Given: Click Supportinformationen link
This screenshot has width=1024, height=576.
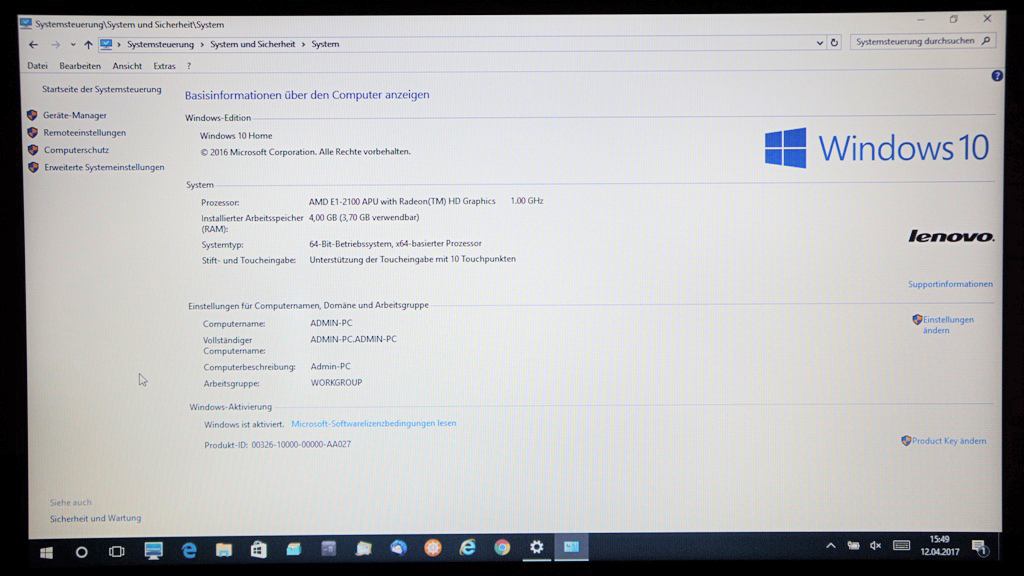Looking at the screenshot, I should (x=950, y=284).
